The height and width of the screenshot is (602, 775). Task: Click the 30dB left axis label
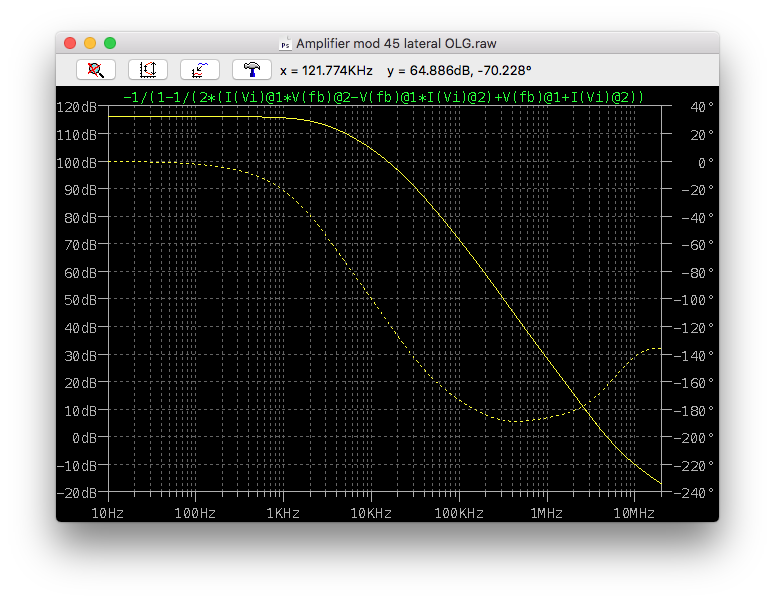tap(81, 355)
